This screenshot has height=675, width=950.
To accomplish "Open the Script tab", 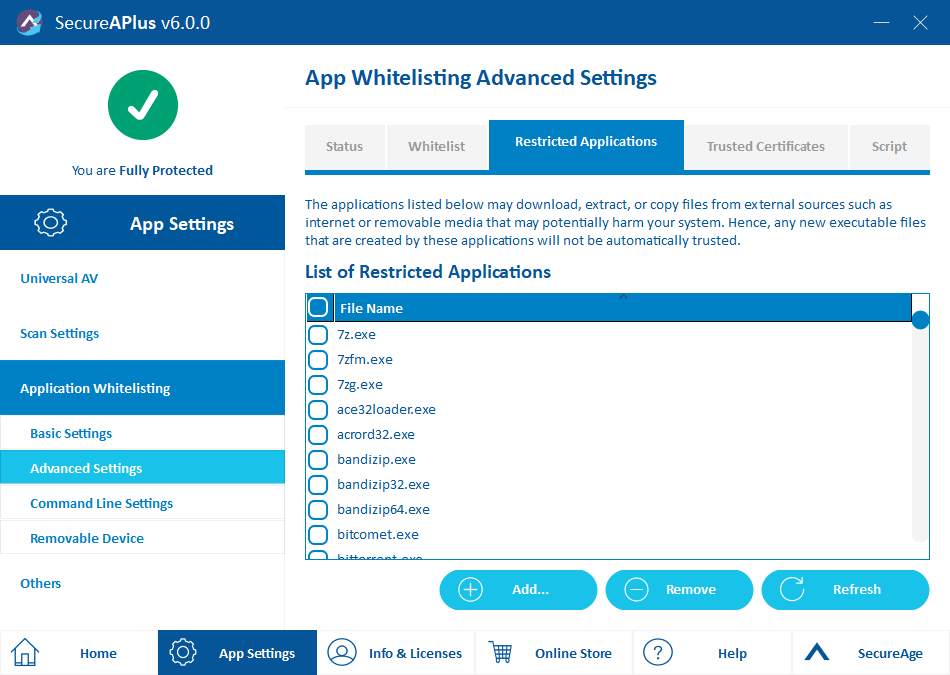I will [x=889, y=147].
